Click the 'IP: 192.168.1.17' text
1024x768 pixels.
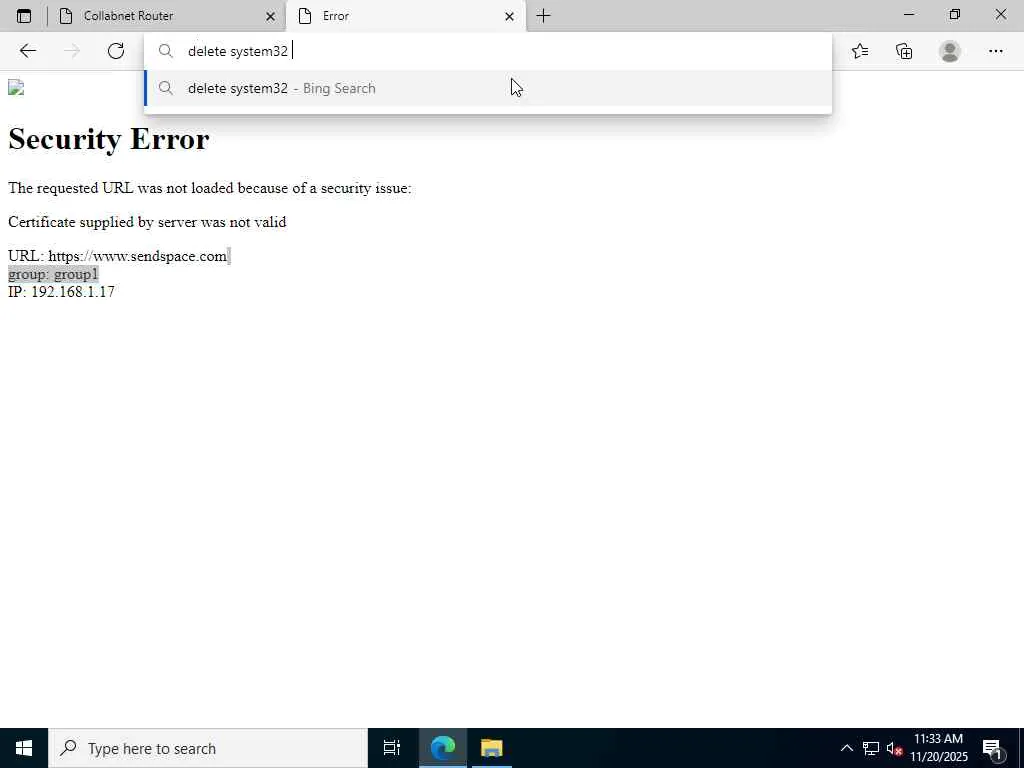pyautogui.click(x=61, y=292)
